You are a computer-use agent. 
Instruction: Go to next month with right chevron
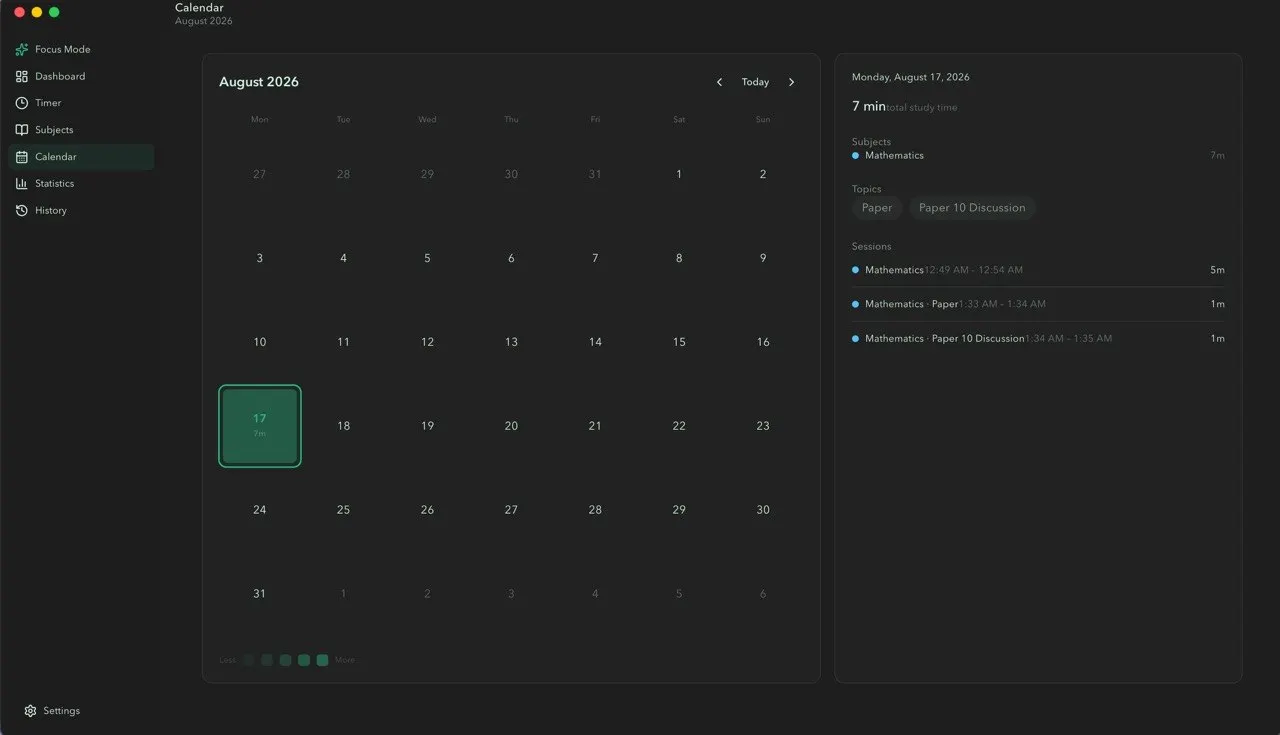coord(791,82)
